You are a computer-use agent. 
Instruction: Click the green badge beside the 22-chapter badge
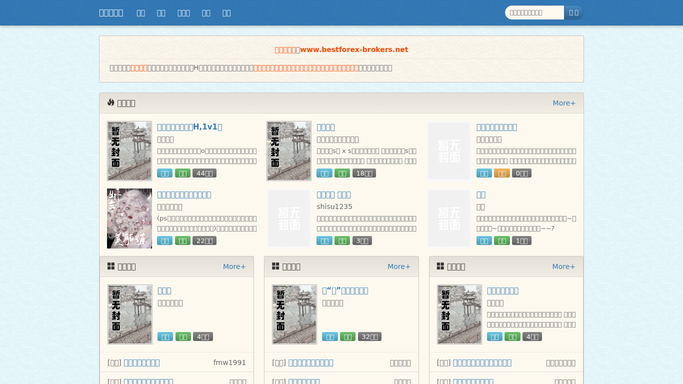coord(183,241)
